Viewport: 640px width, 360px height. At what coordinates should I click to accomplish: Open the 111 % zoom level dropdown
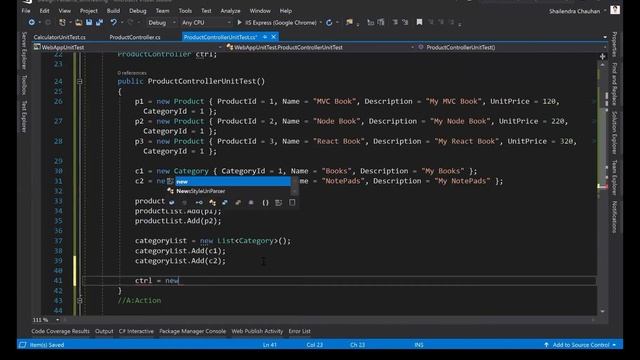46,320
